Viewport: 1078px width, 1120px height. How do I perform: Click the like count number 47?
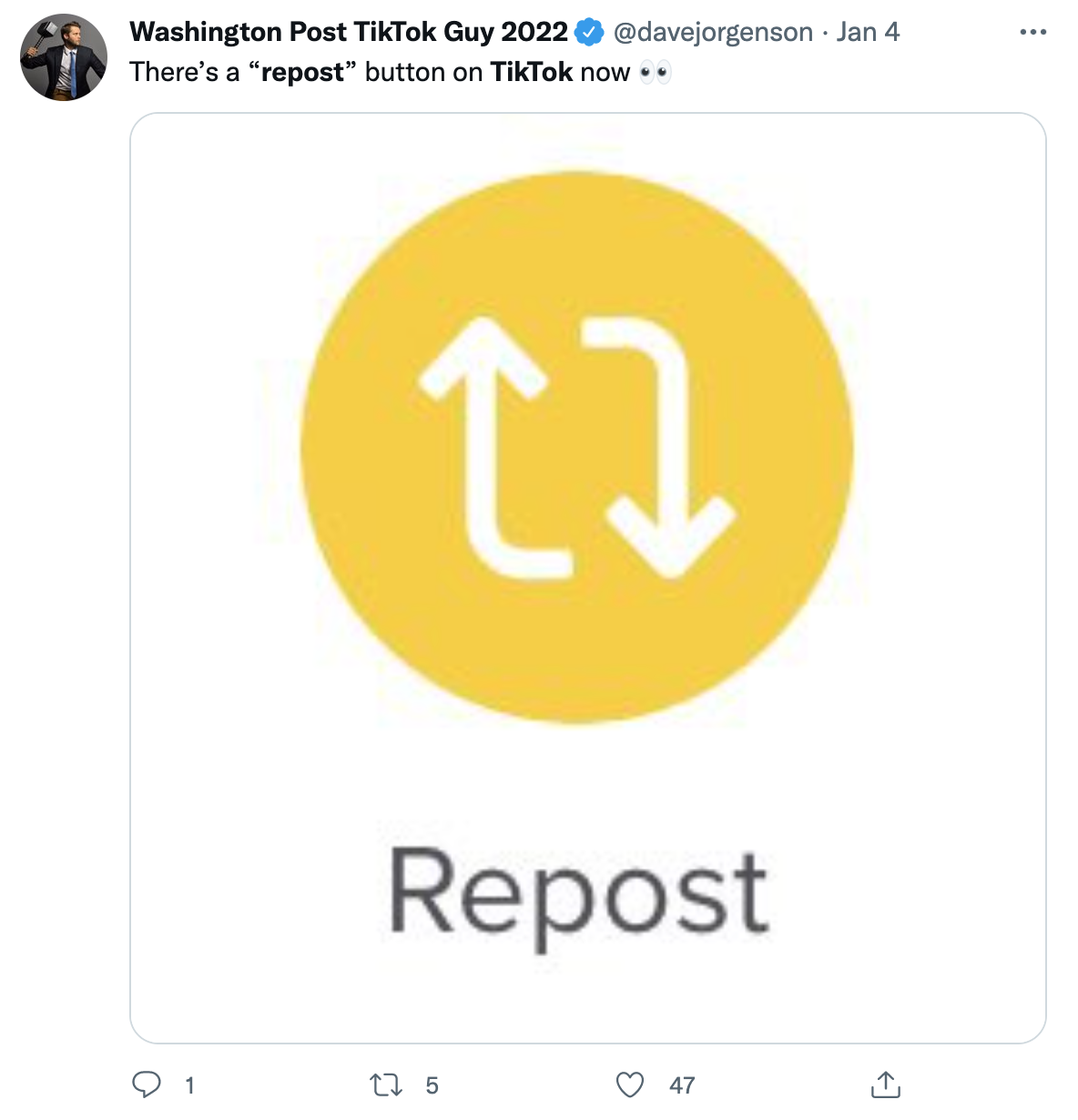(x=682, y=1084)
